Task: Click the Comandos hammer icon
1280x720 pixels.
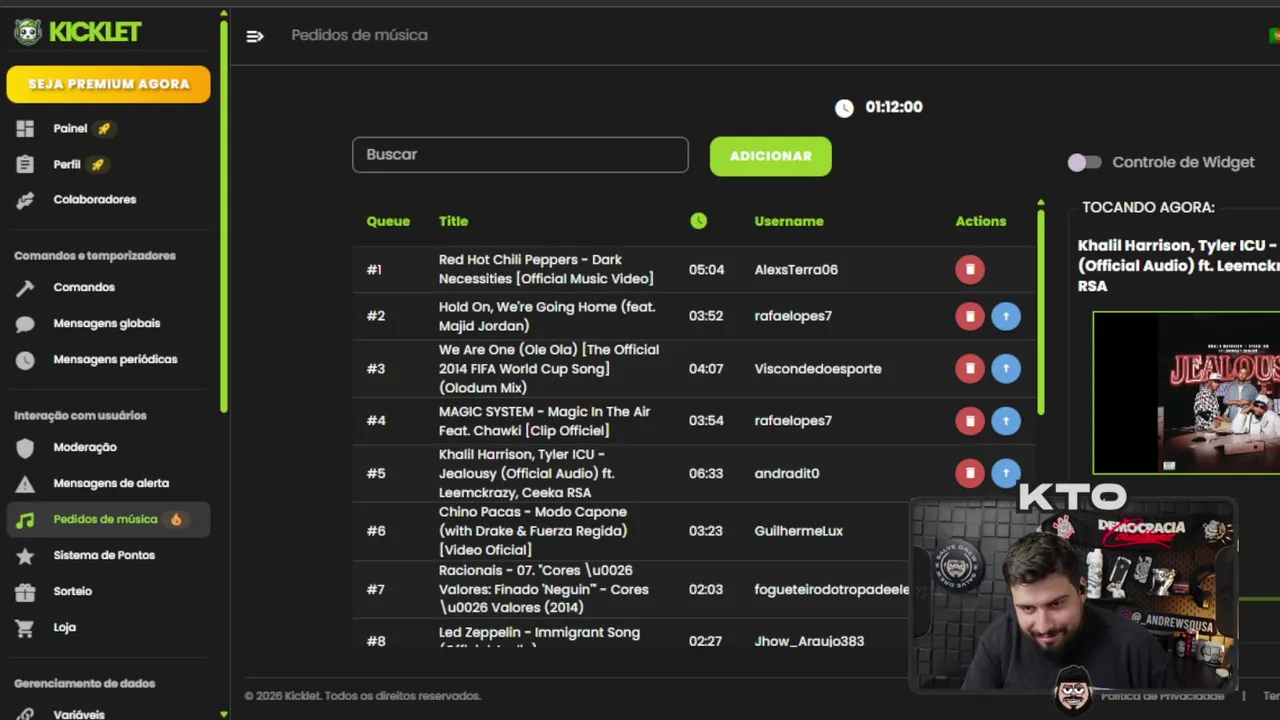Action: click(x=25, y=288)
